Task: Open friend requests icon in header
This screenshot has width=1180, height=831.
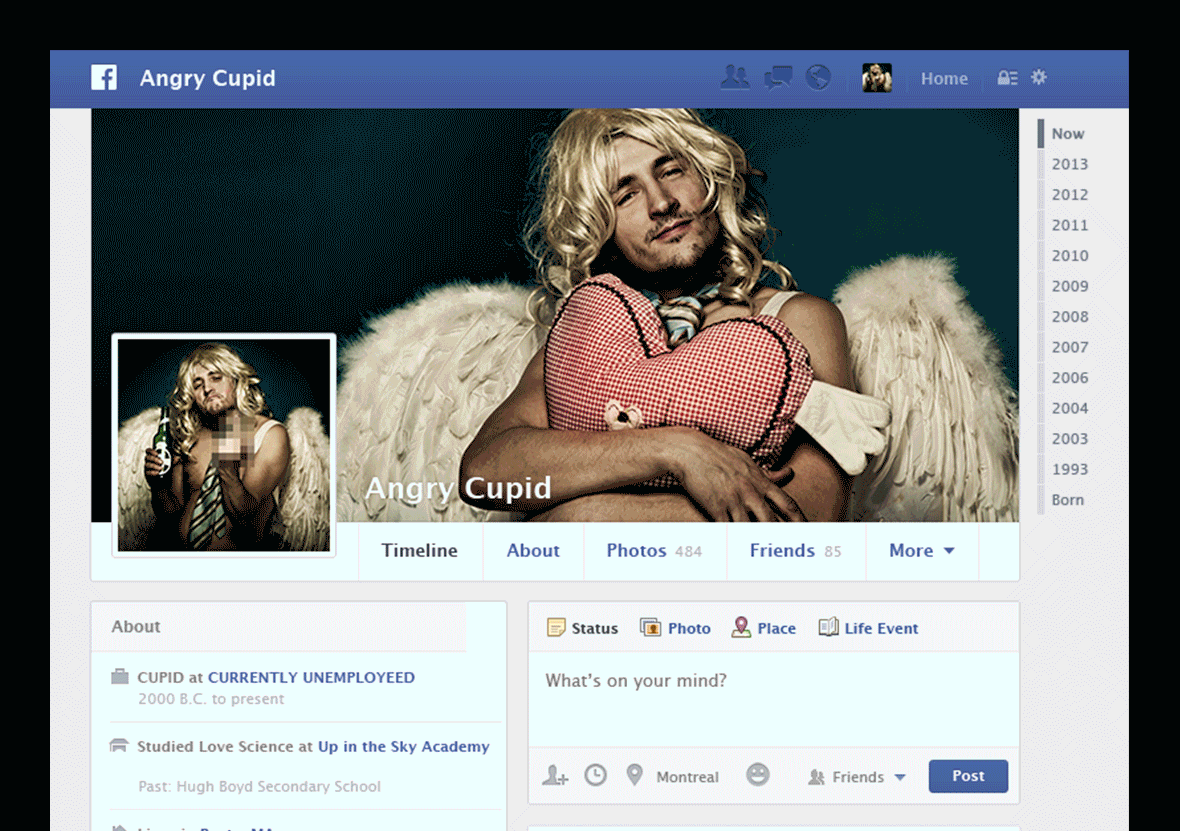Action: click(x=735, y=78)
